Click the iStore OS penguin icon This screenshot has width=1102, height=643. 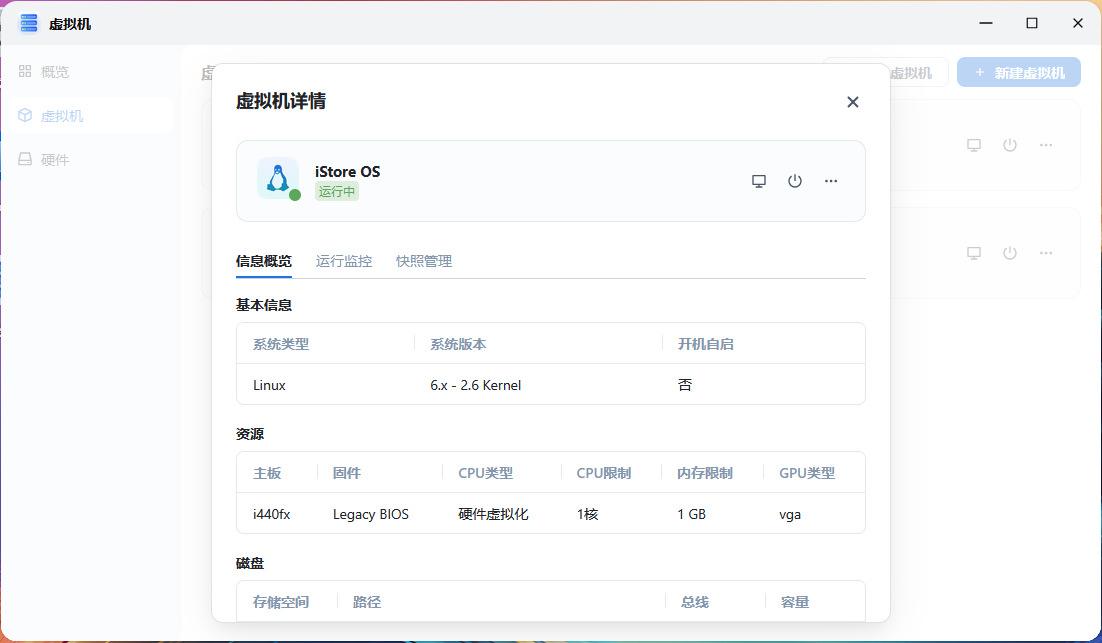278,178
